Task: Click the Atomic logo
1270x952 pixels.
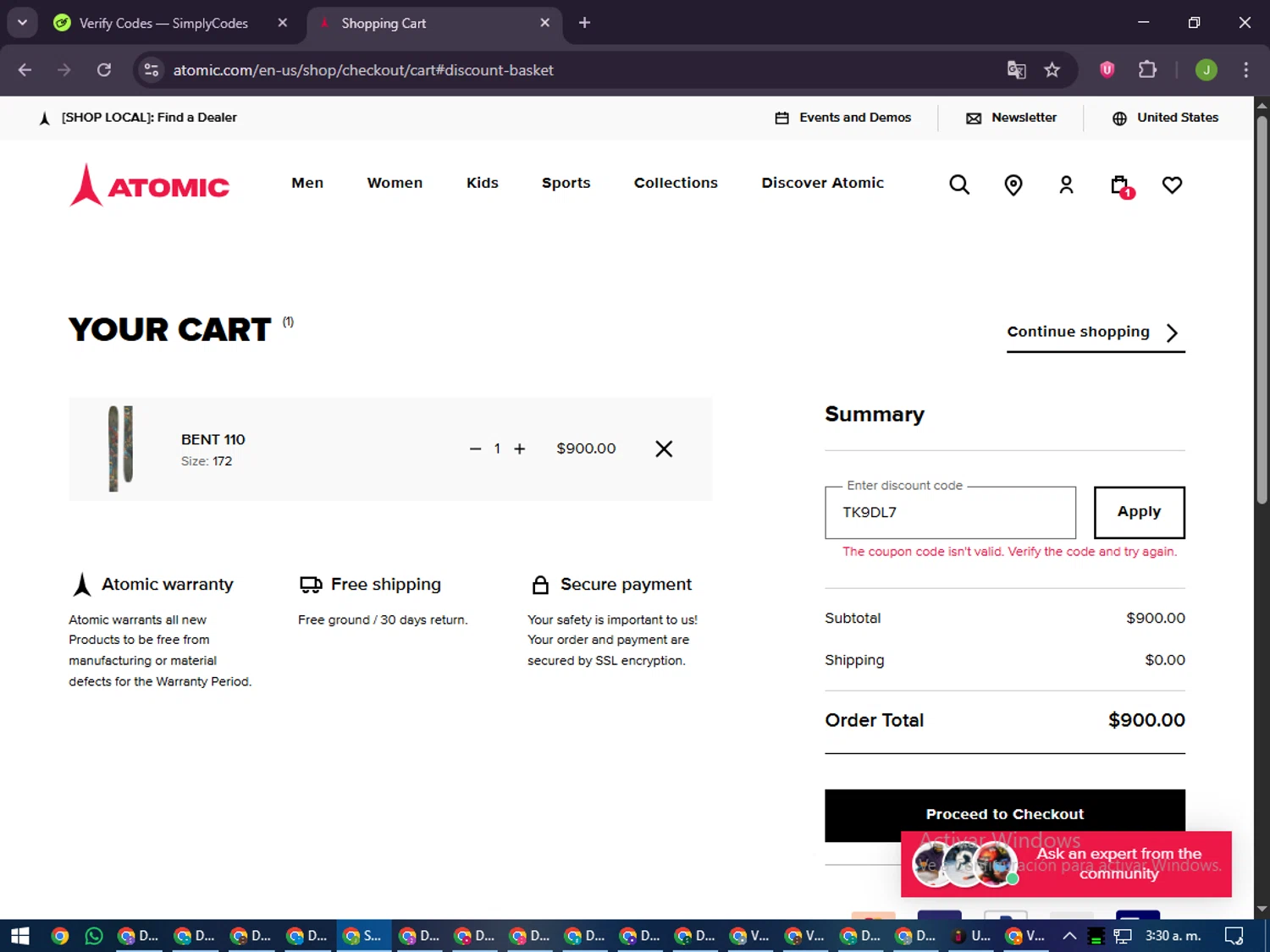Action: 150,184
